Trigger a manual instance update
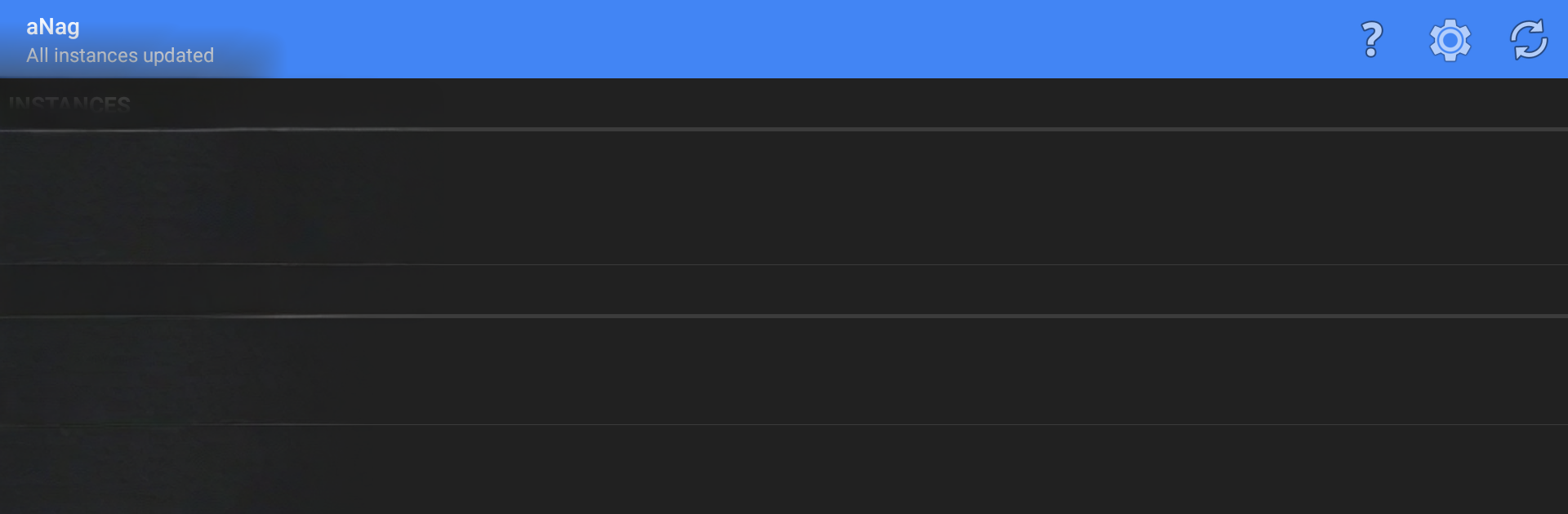Screen dimensions: 1568x514 1528,39
